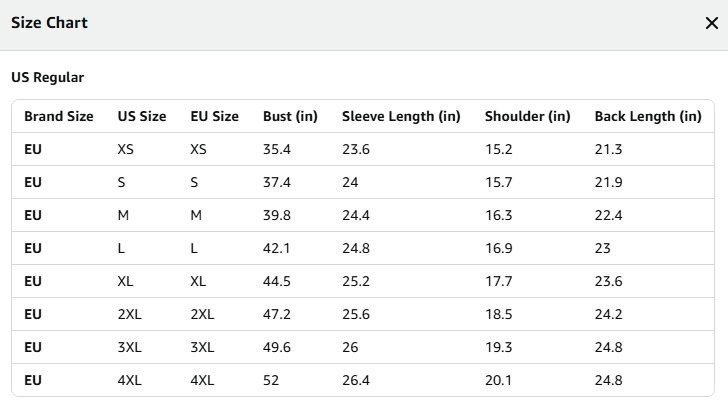Click the XS value in US Size column

pyautogui.click(x=125, y=149)
